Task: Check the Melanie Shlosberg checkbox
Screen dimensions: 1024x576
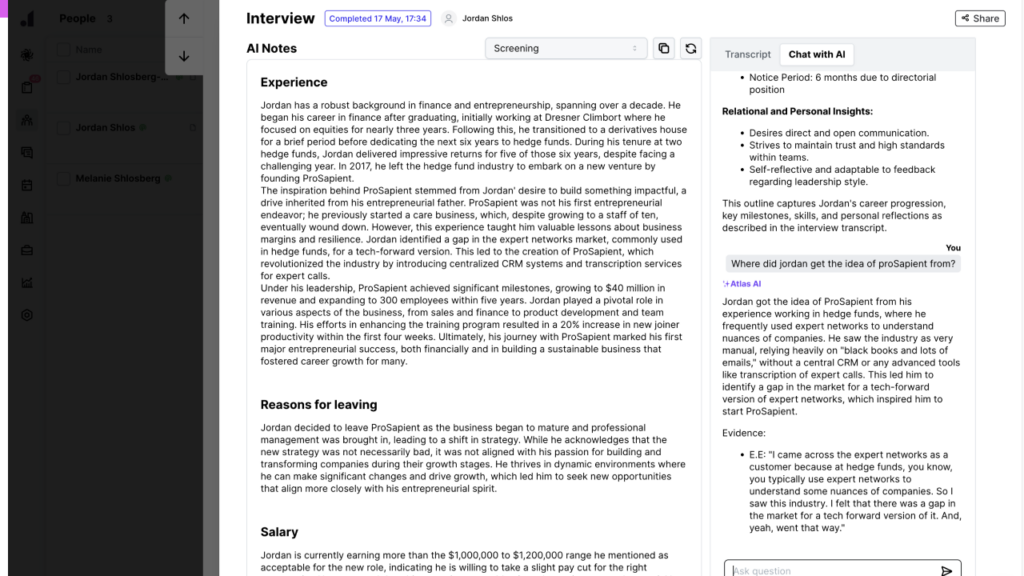Action: pyautogui.click(x=64, y=178)
